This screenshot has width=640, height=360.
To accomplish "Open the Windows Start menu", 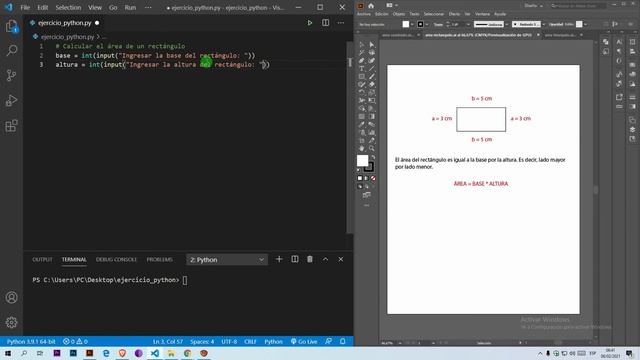I will pyautogui.click(x=7, y=353).
